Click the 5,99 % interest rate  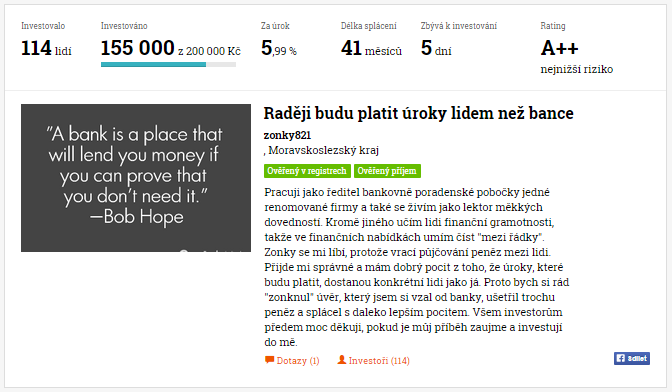click(x=279, y=48)
